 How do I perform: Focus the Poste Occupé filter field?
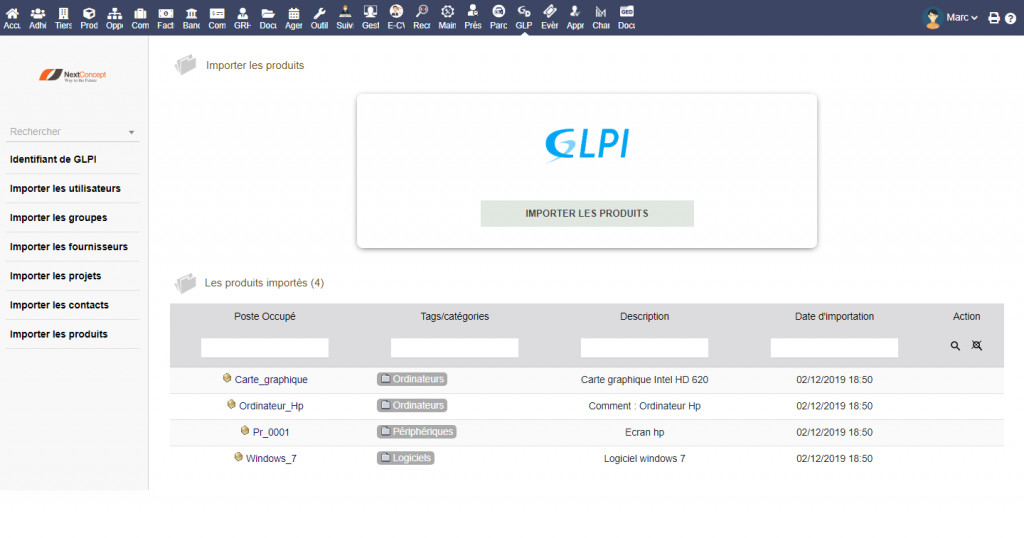(x=264, y=347)
